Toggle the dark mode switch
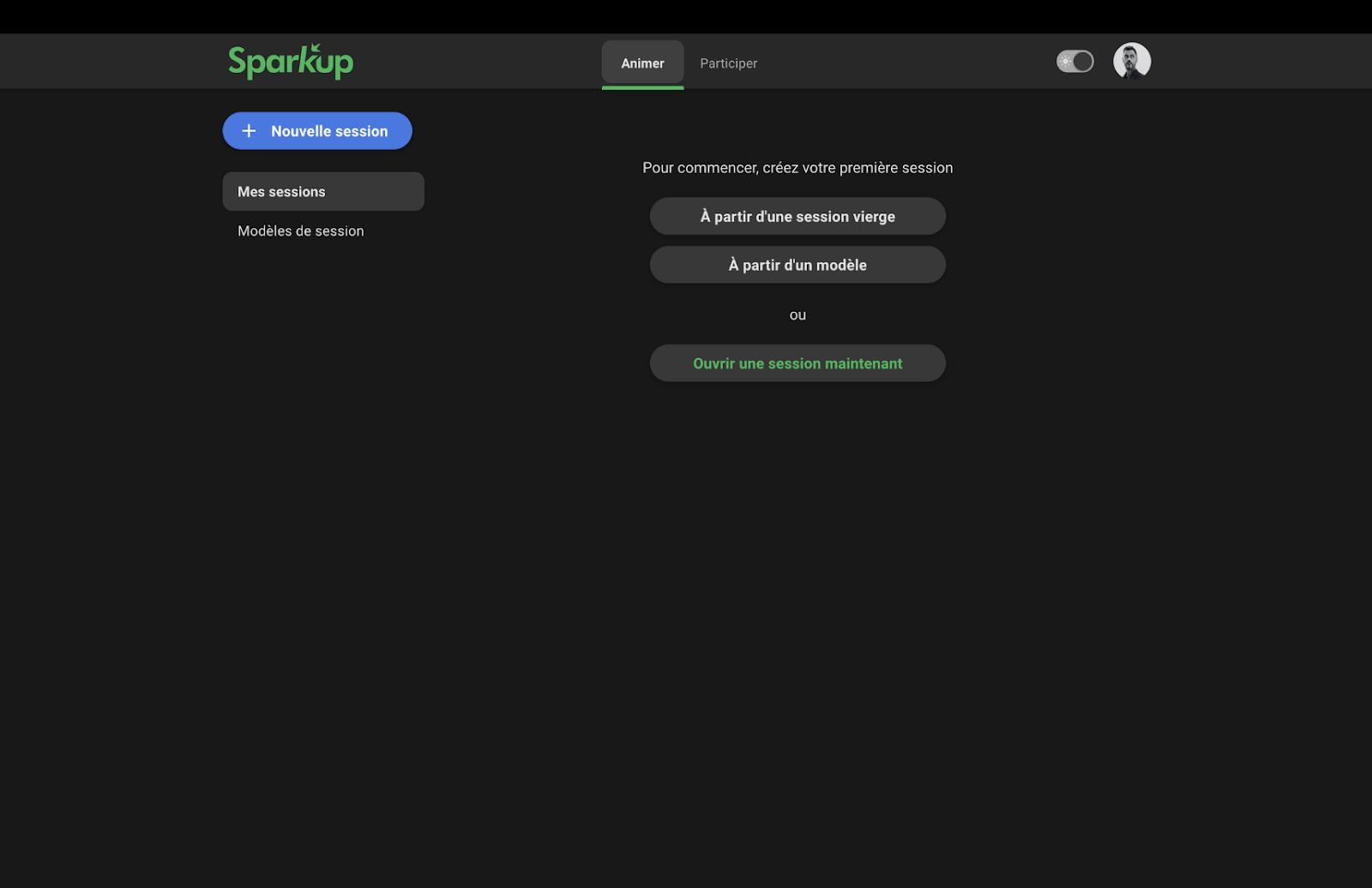The width and height of the screenshot is (1372, 888). [x=1074, y=62]
